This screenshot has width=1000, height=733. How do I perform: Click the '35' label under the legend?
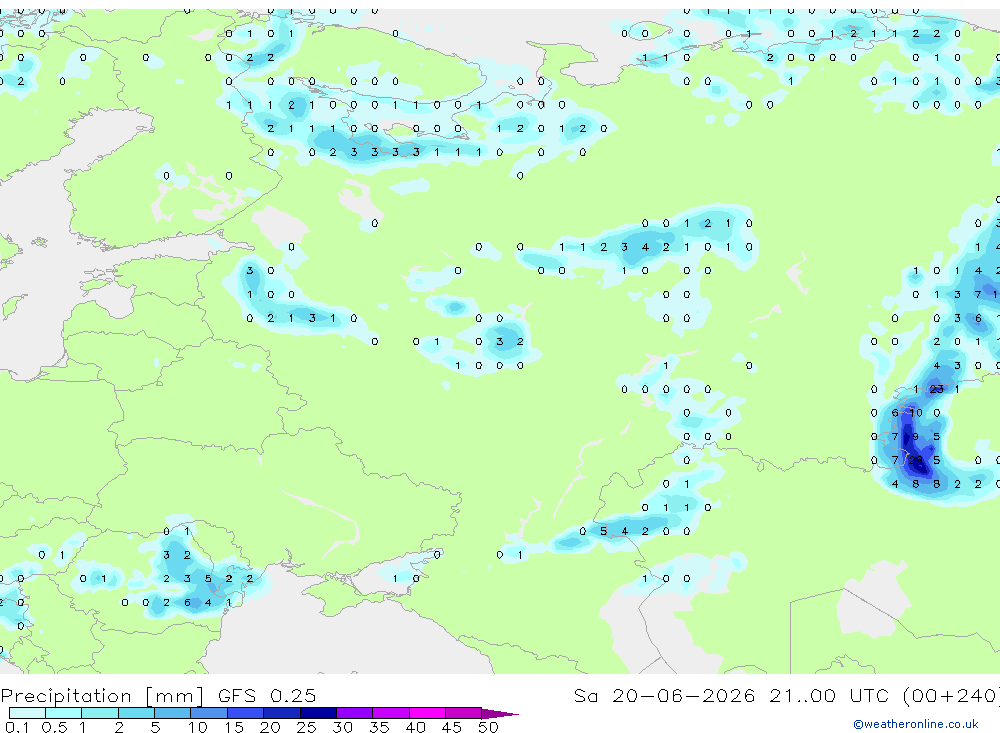click(x=379, y=727)
